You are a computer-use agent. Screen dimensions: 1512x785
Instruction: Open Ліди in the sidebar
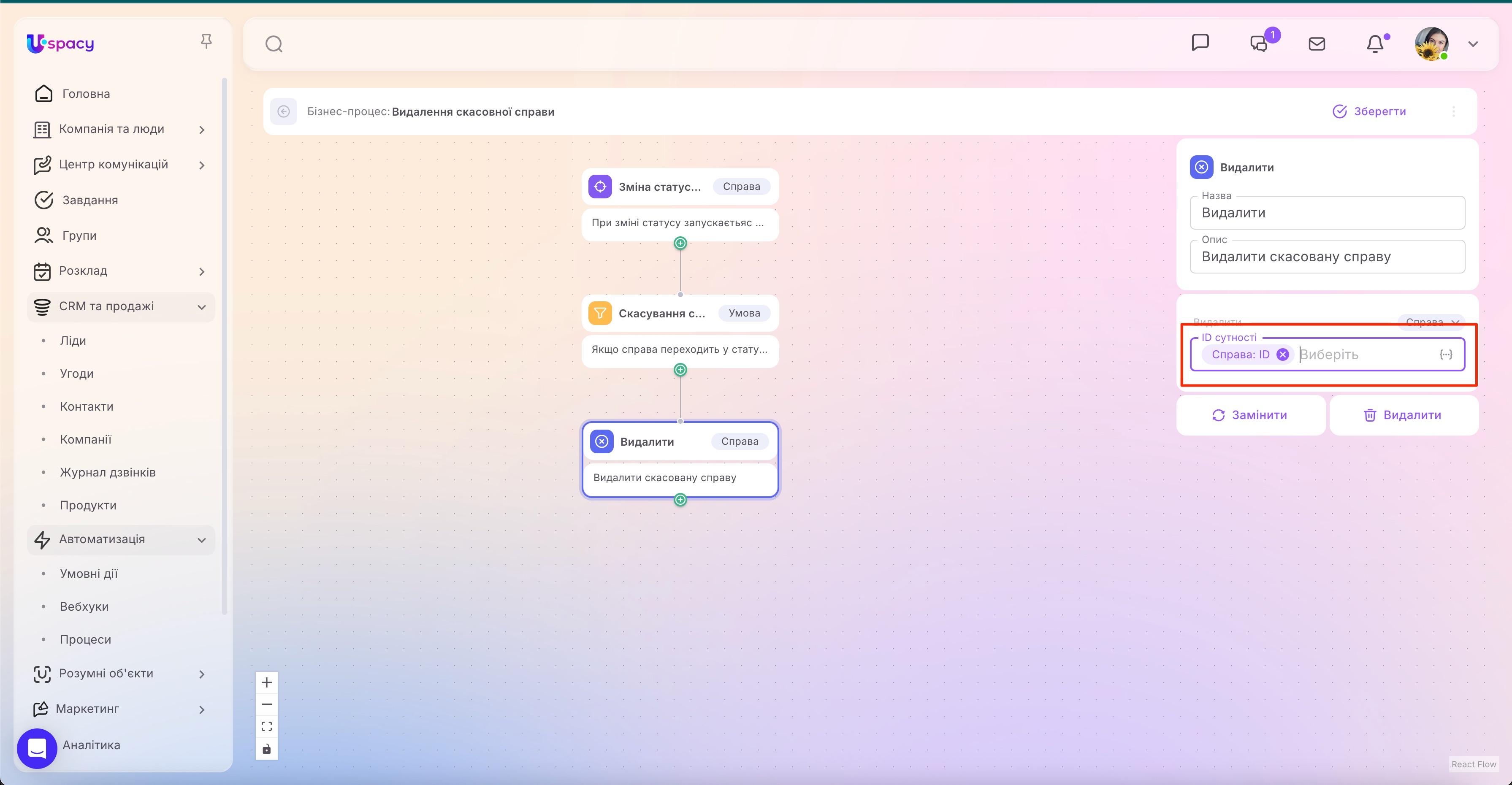tap(73, 340)
